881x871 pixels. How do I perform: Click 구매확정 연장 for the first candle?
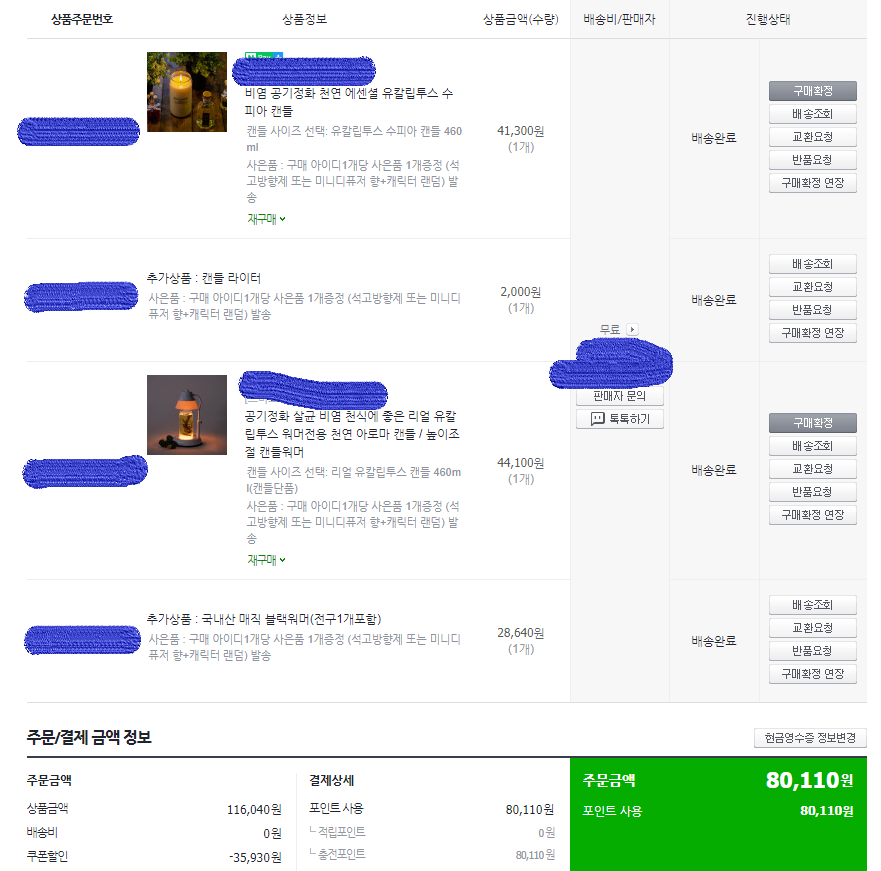pos(812,183)
